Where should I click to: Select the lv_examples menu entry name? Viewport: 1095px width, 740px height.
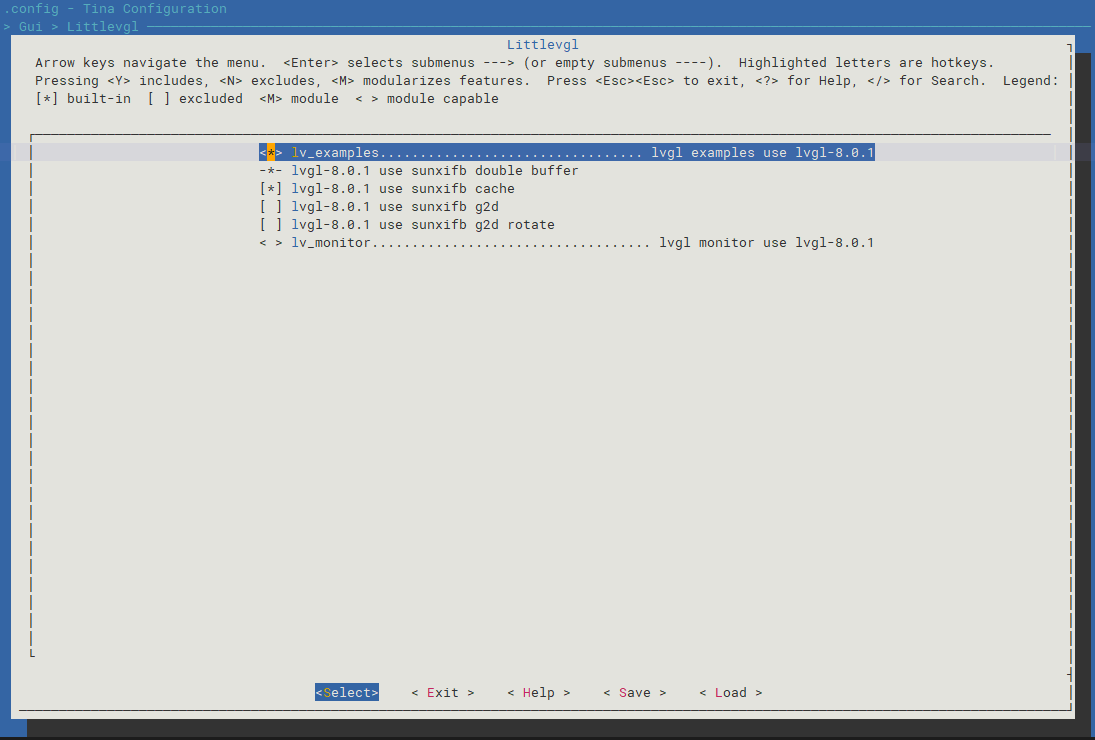click(335, 153)
